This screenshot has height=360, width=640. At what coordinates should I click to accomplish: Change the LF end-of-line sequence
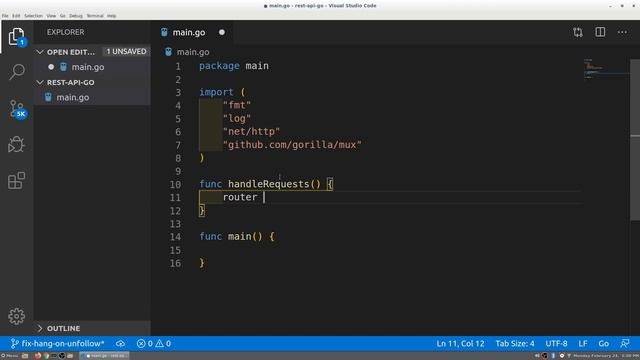point(583,344)
